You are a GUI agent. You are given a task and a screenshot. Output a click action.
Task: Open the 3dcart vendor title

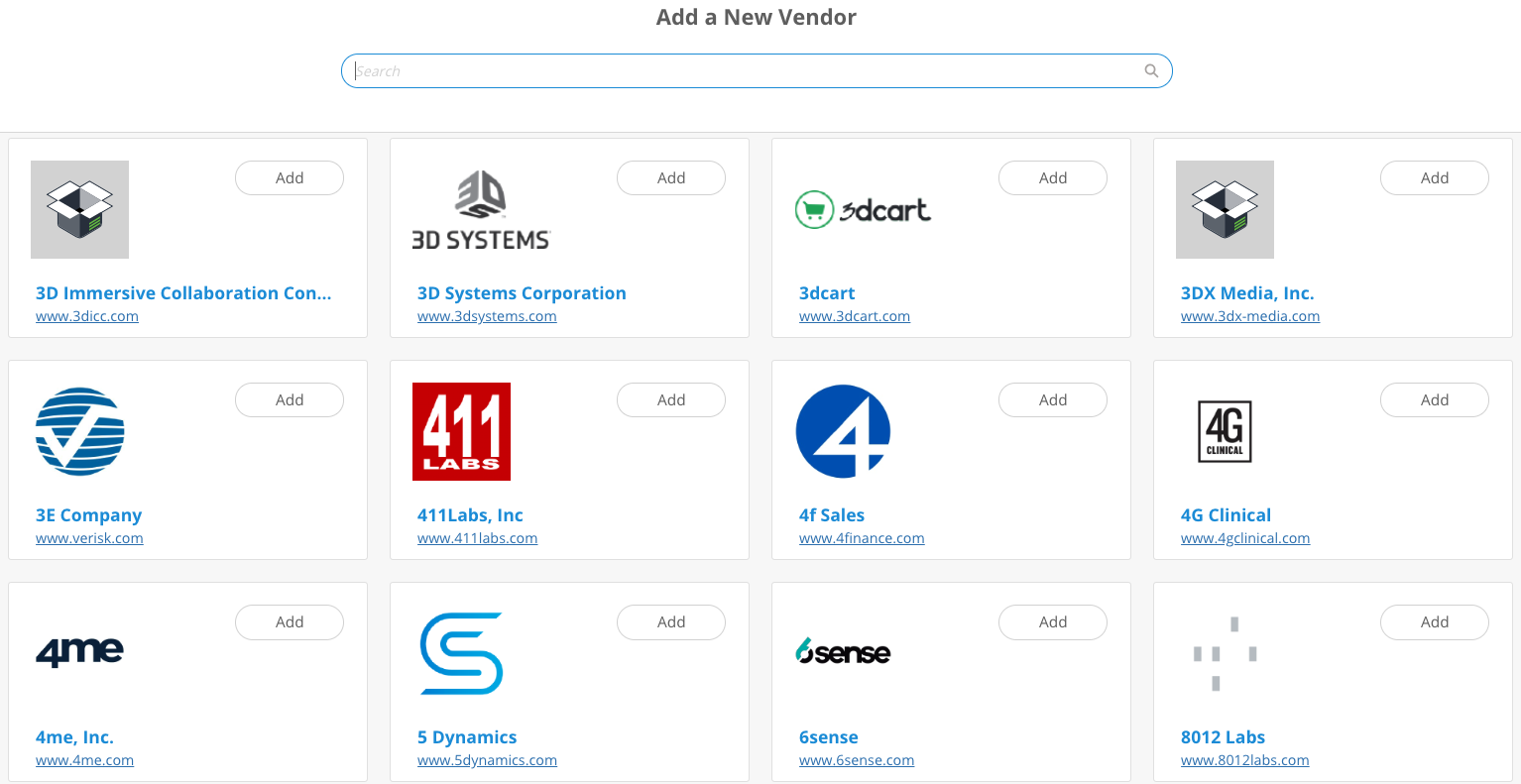click(x=827, y=293)
